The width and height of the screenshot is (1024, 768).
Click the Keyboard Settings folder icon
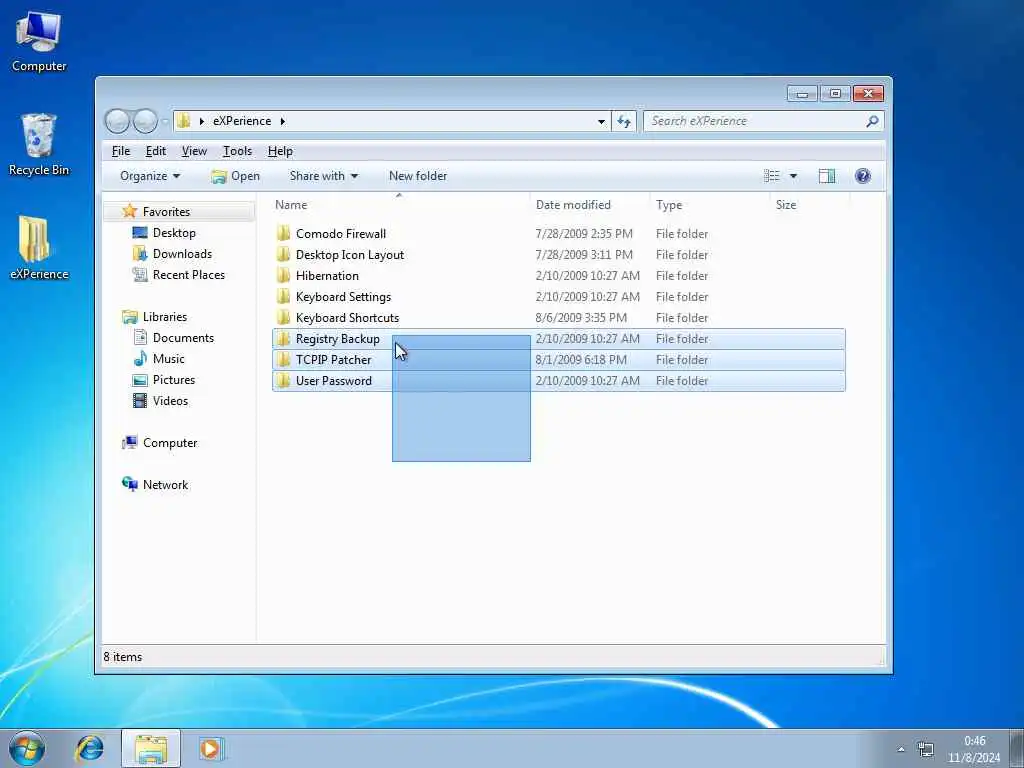coord(283,296)
